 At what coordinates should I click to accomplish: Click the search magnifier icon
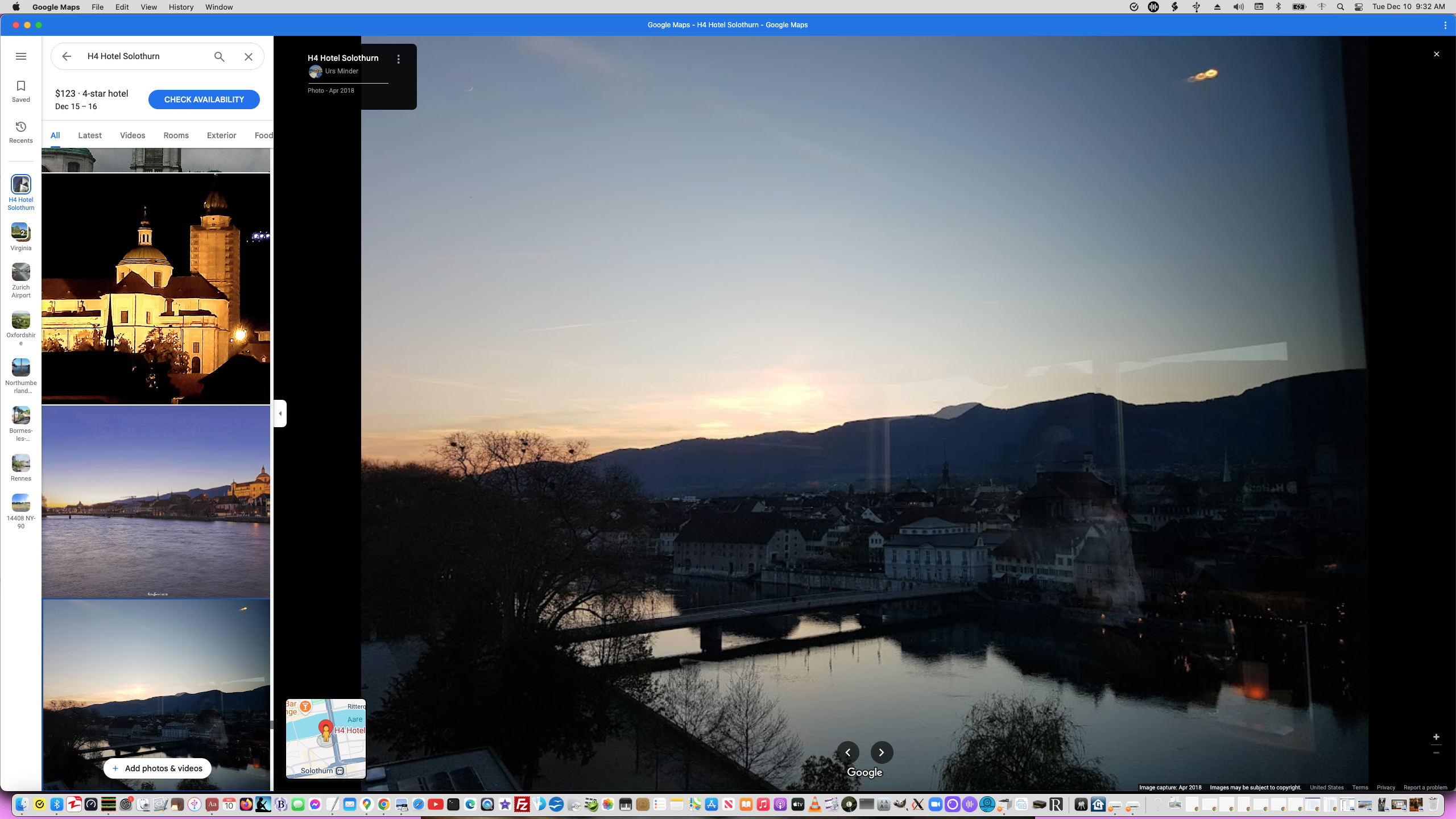pyautogui.click(x=219, y=56)
